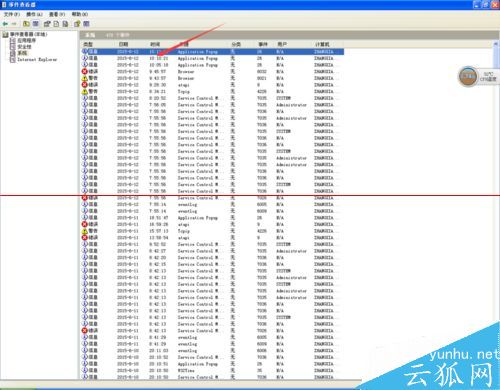
Task: Click the green Back arrow in toolbar
Action: tap(5, 24)
